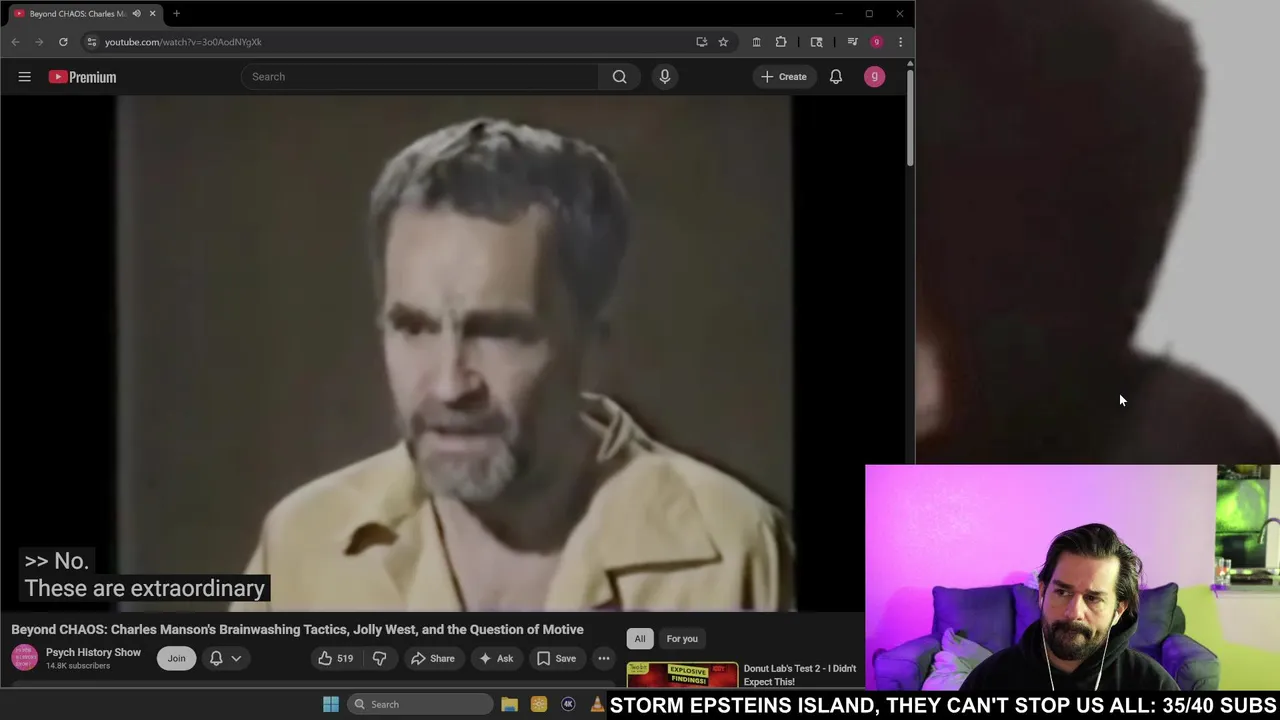Open the VLC cone icon in taskbar
The width and height of the screenshot is (1280, 720).
point(597,704)
